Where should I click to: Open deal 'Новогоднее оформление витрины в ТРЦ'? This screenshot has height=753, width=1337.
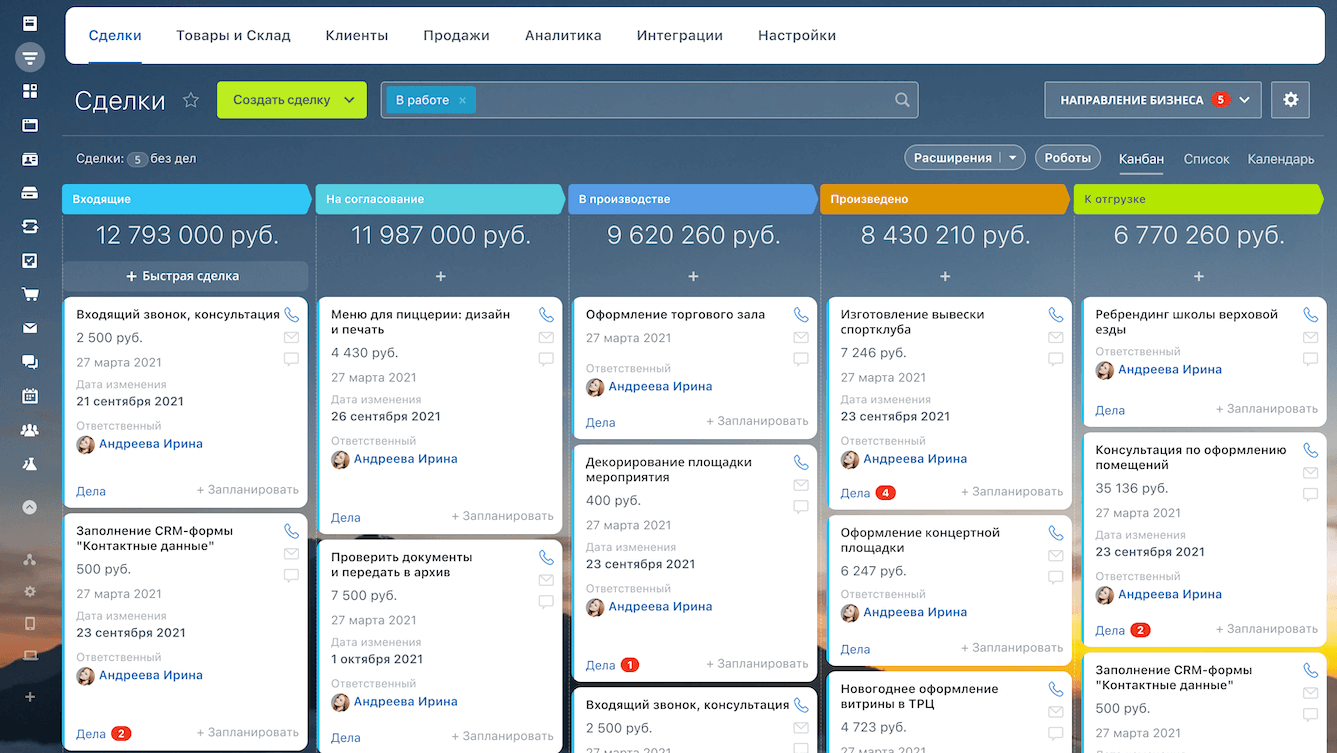point(919,696)
